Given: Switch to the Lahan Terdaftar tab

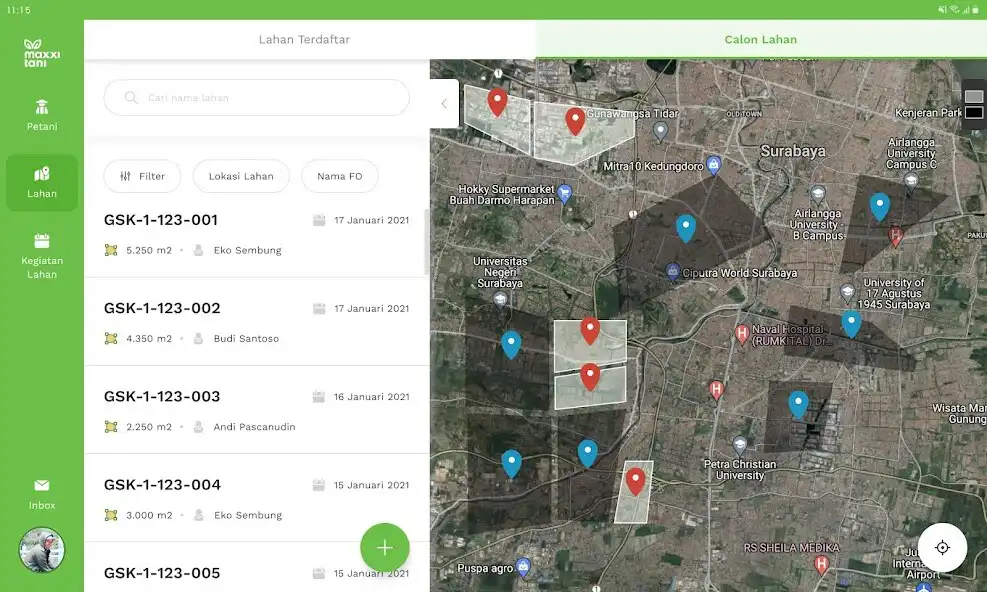Looking at the screenshot, I should [x=304, y=39].
